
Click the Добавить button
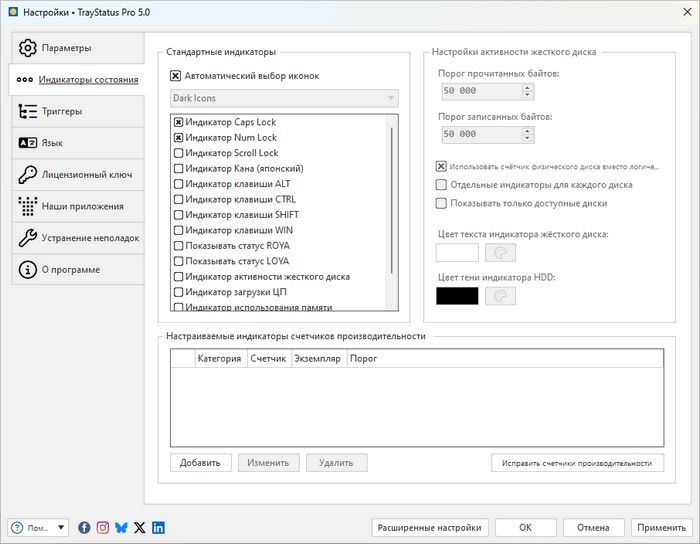(x=200, y=463)
